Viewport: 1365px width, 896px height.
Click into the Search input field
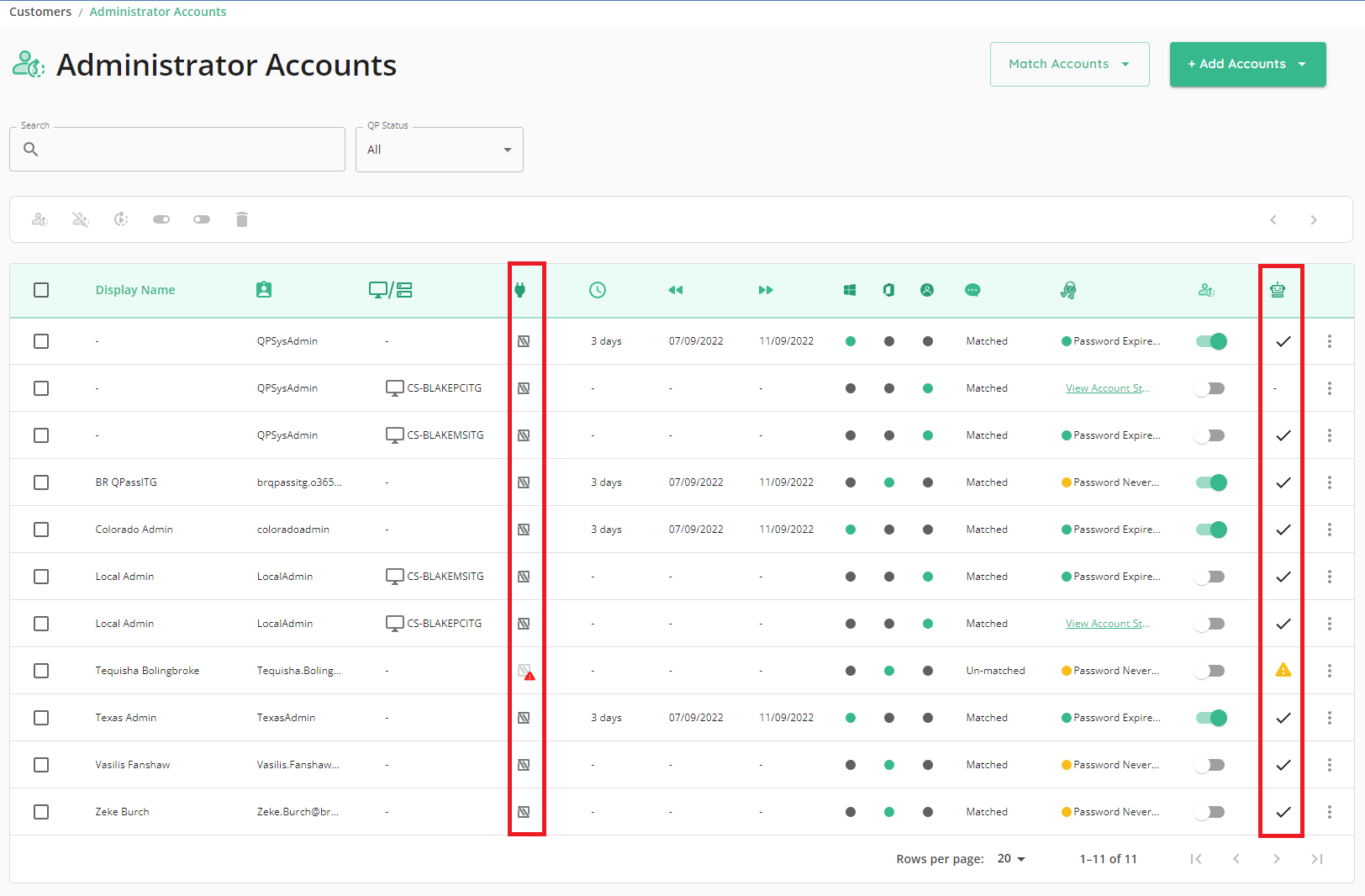pyautogui.click(x=177, y=150)
